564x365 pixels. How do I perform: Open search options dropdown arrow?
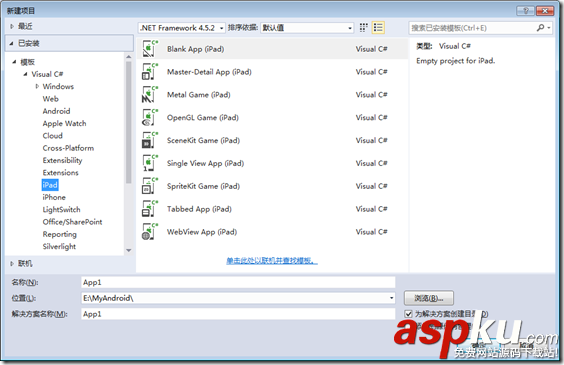pyautogui.click(x=549, y=28)
